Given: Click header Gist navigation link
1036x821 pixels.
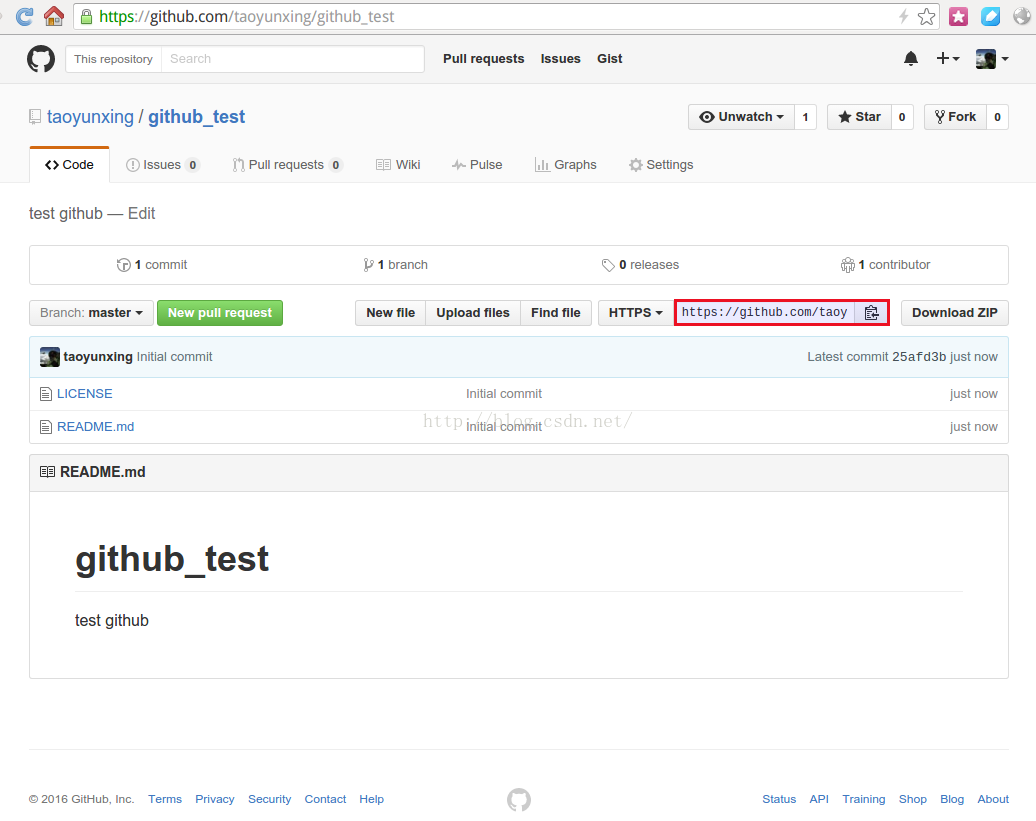Looking at the screenshot, I should coord(610,59).
